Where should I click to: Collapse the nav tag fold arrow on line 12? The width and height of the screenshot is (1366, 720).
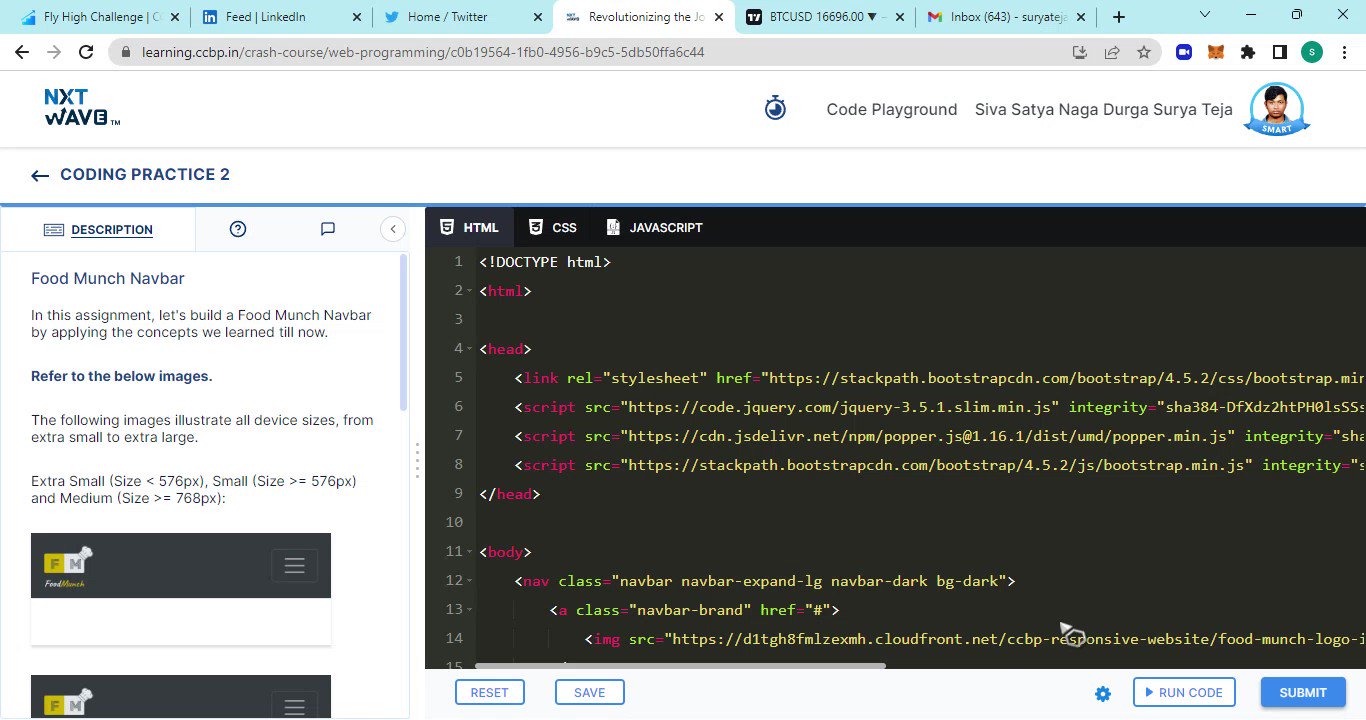(471, 581)
